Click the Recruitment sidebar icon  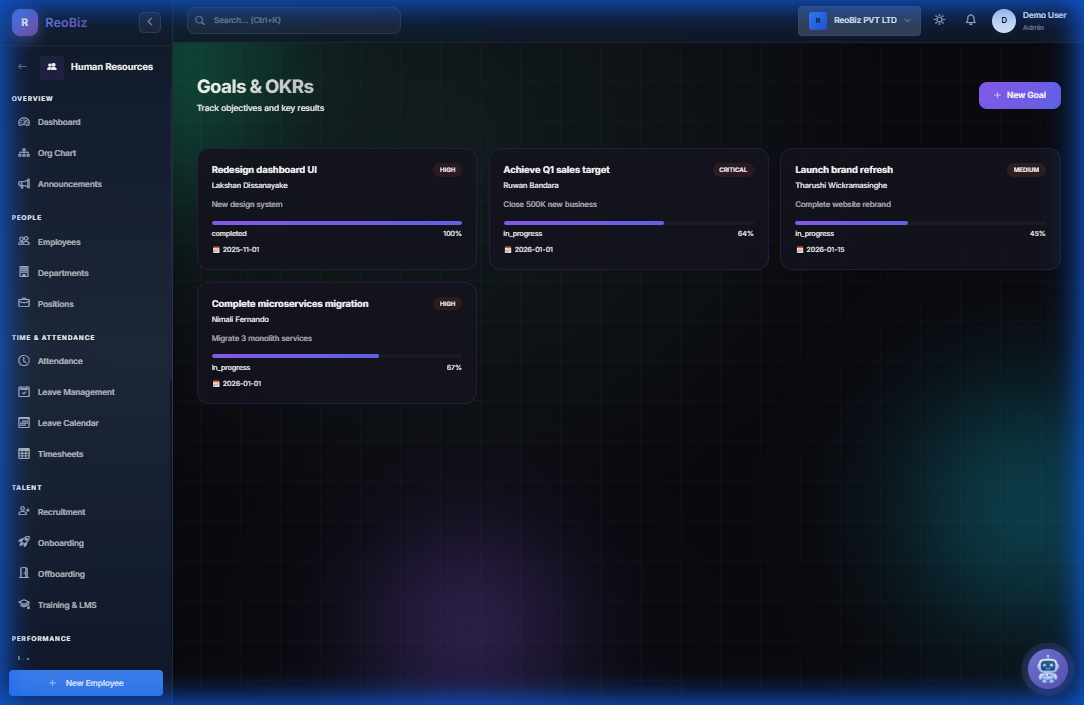point(22,511)
